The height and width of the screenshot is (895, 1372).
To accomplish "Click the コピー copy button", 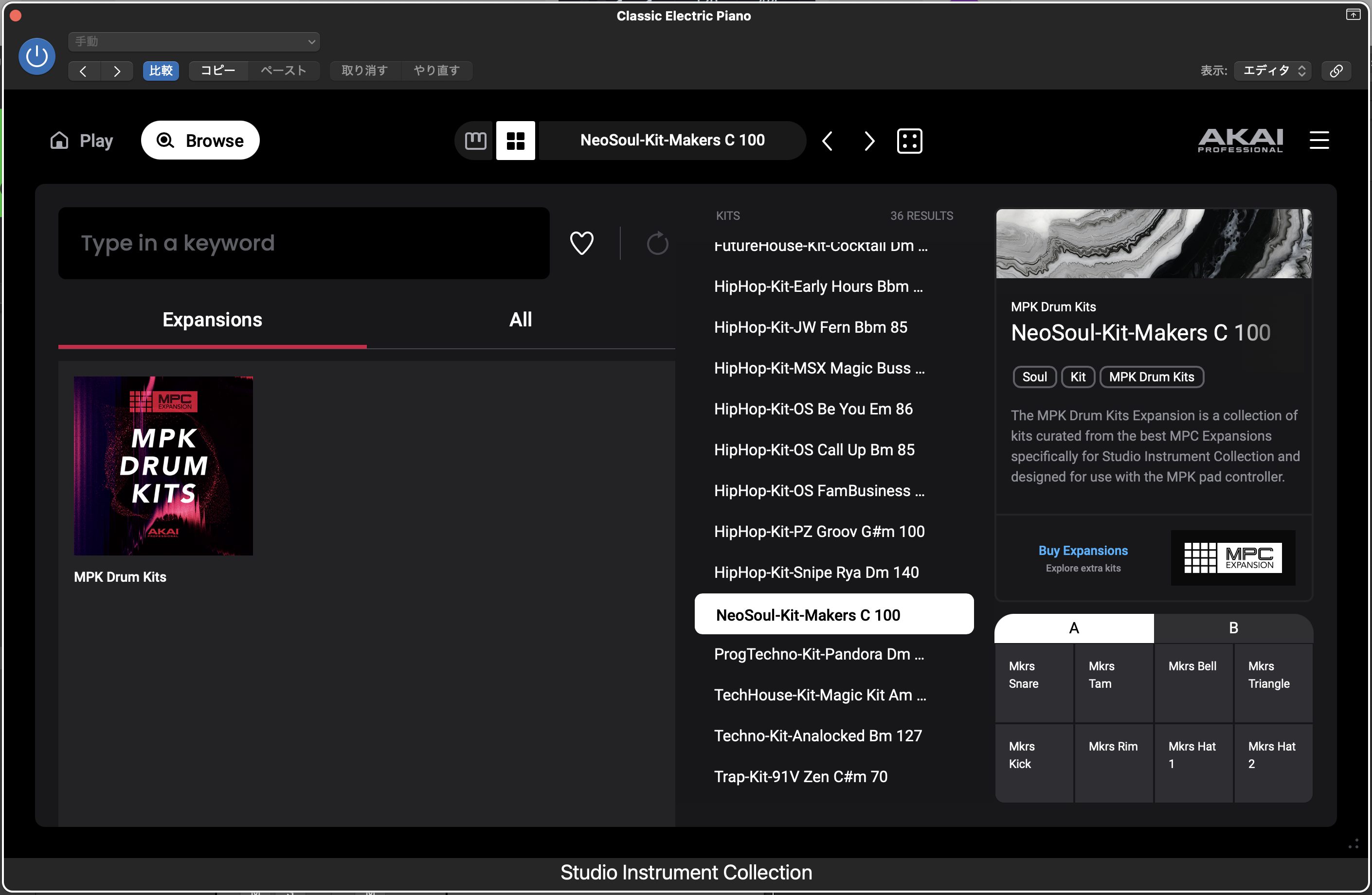I will point(218,71).
